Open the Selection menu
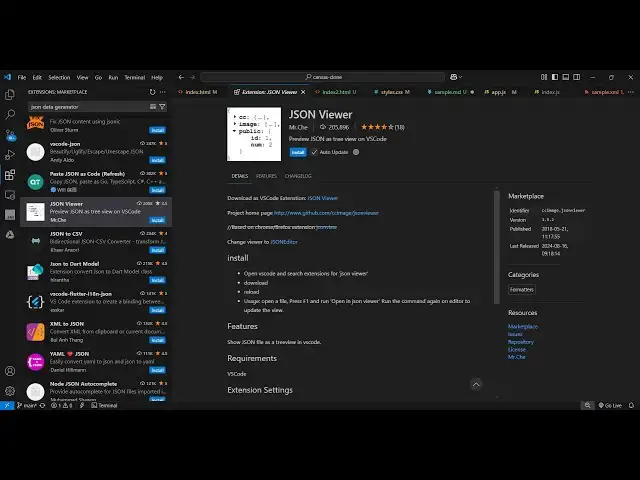This screenshot has width=640, height=480. [x=59, y=77]
